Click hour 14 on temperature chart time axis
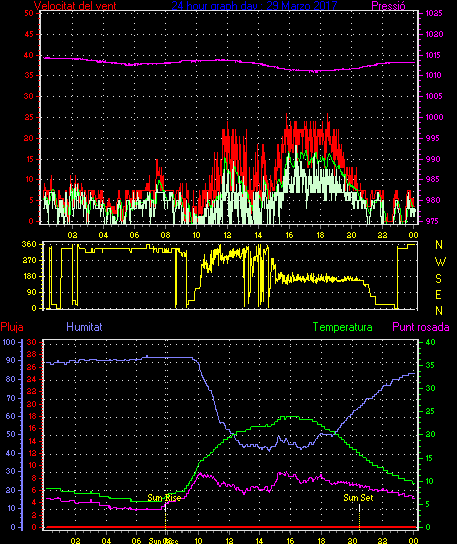The image size is (457, 544). pyautogui.click(x=259, y=541)
